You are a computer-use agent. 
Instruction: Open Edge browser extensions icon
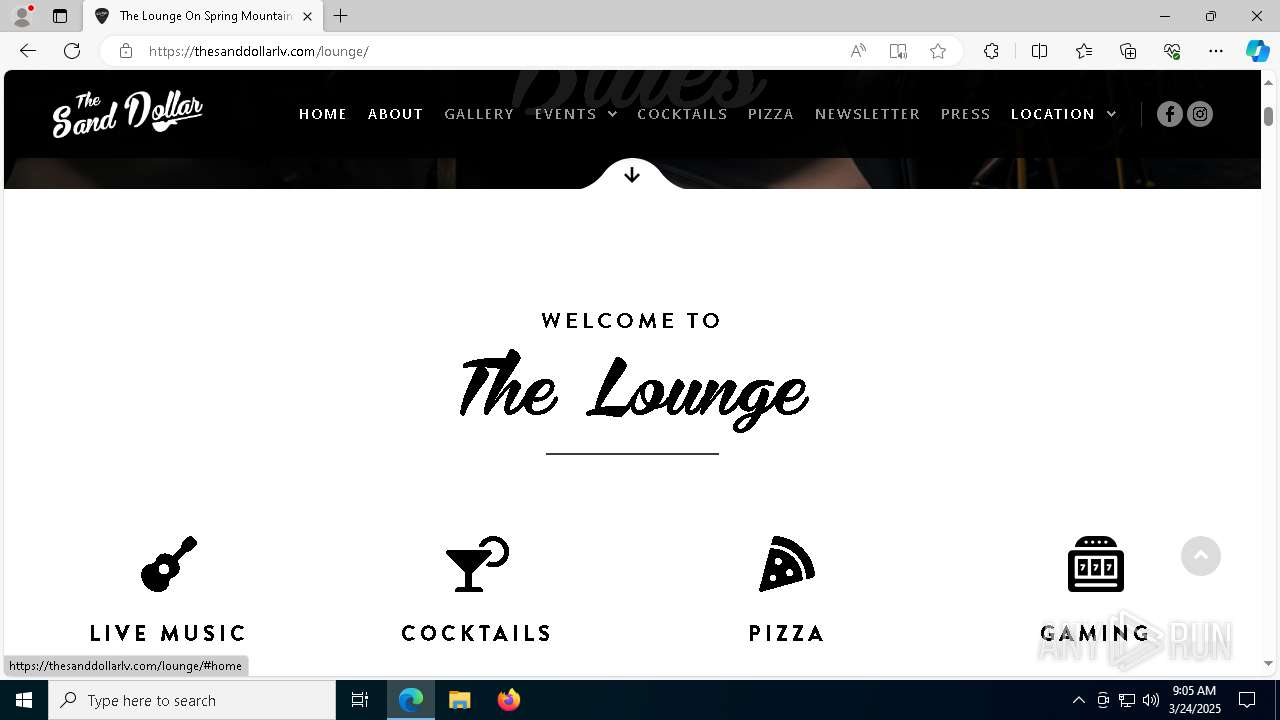pos(991,51)
